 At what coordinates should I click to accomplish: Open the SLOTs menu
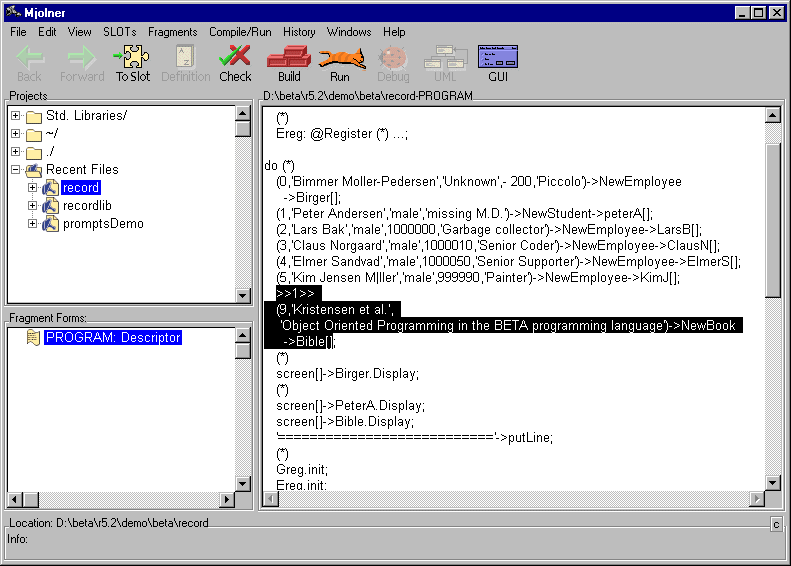click(x=119, y=32)
